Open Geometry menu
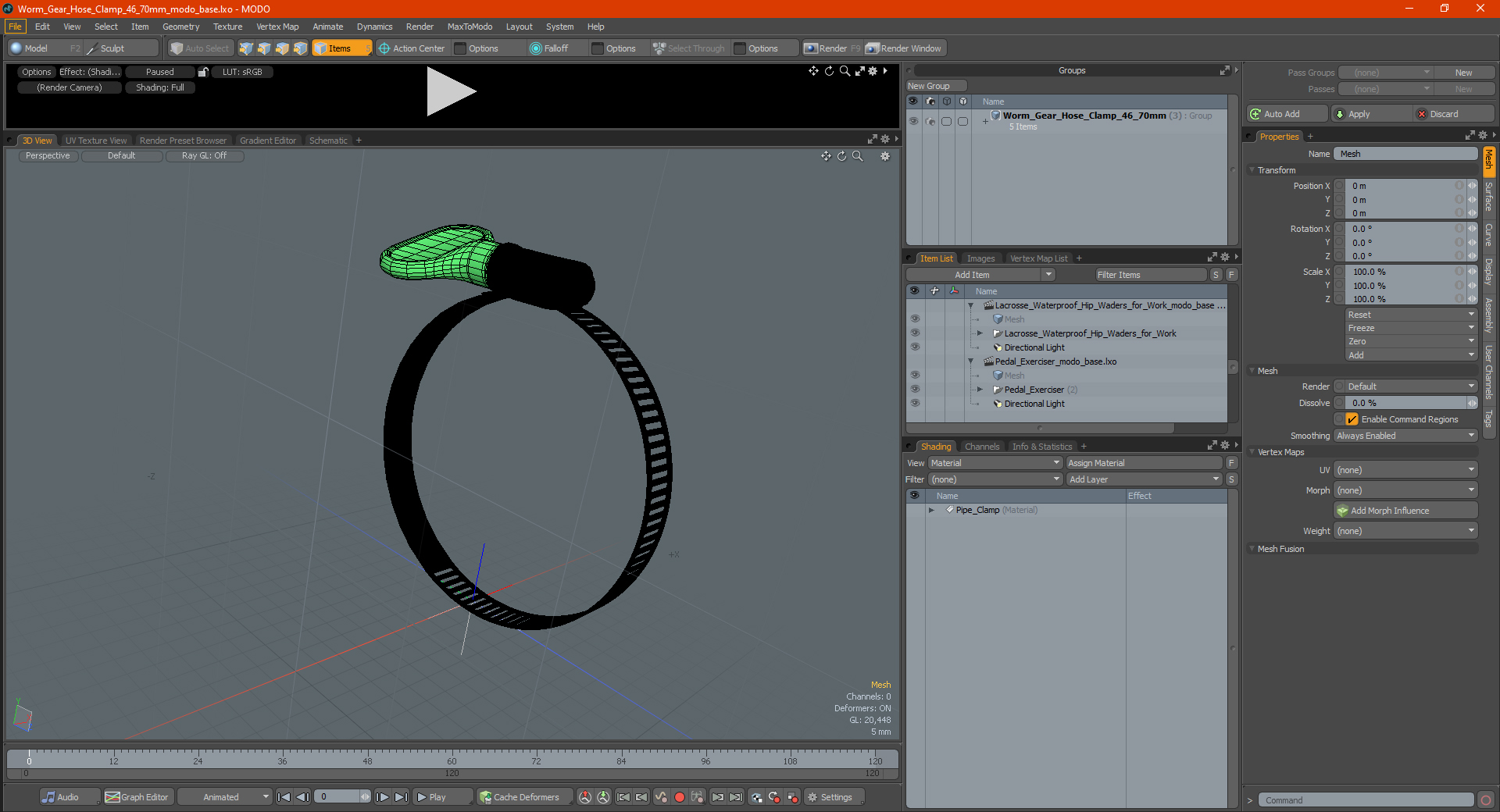Screen dimensions: 1500x812 tap(180, 27)
